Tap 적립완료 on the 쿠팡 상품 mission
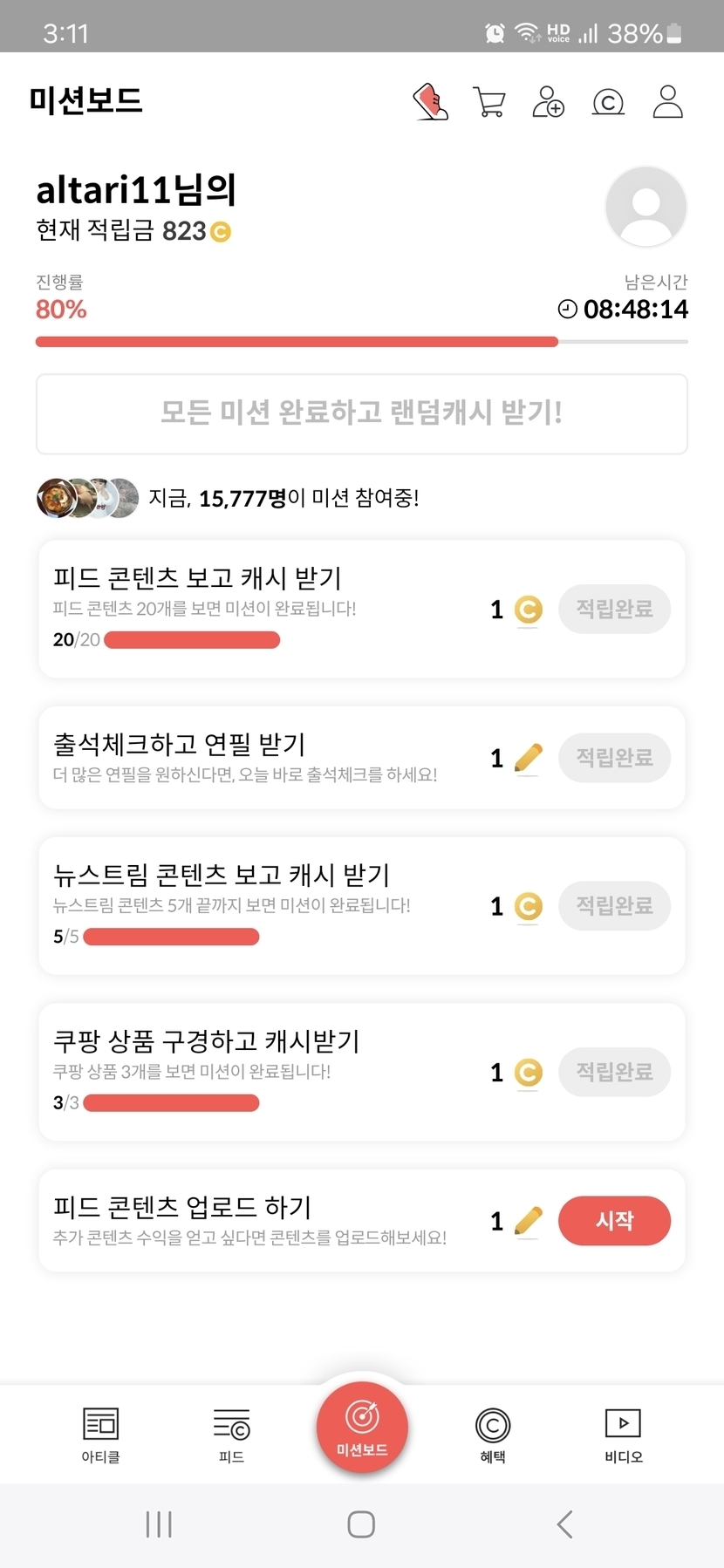This screenshot has width=724, height=1568. 614,1072
